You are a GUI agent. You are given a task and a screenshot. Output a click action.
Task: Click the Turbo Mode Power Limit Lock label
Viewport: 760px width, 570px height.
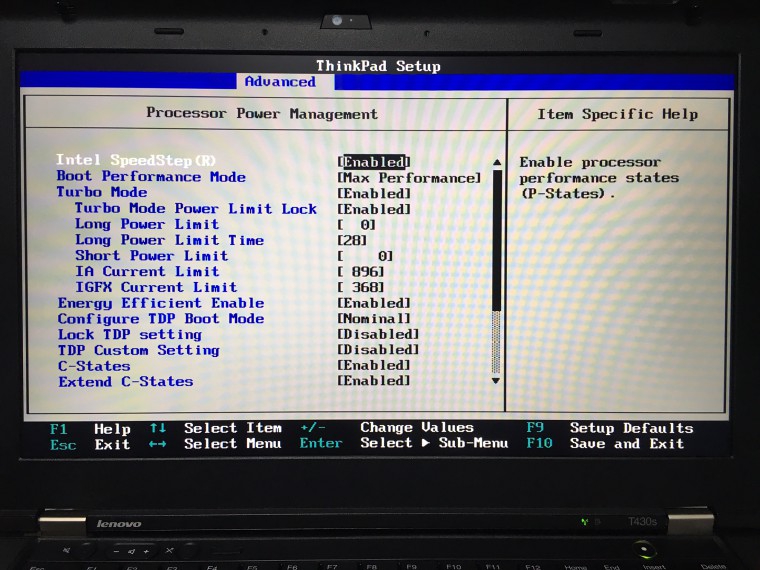pos(195,208)
